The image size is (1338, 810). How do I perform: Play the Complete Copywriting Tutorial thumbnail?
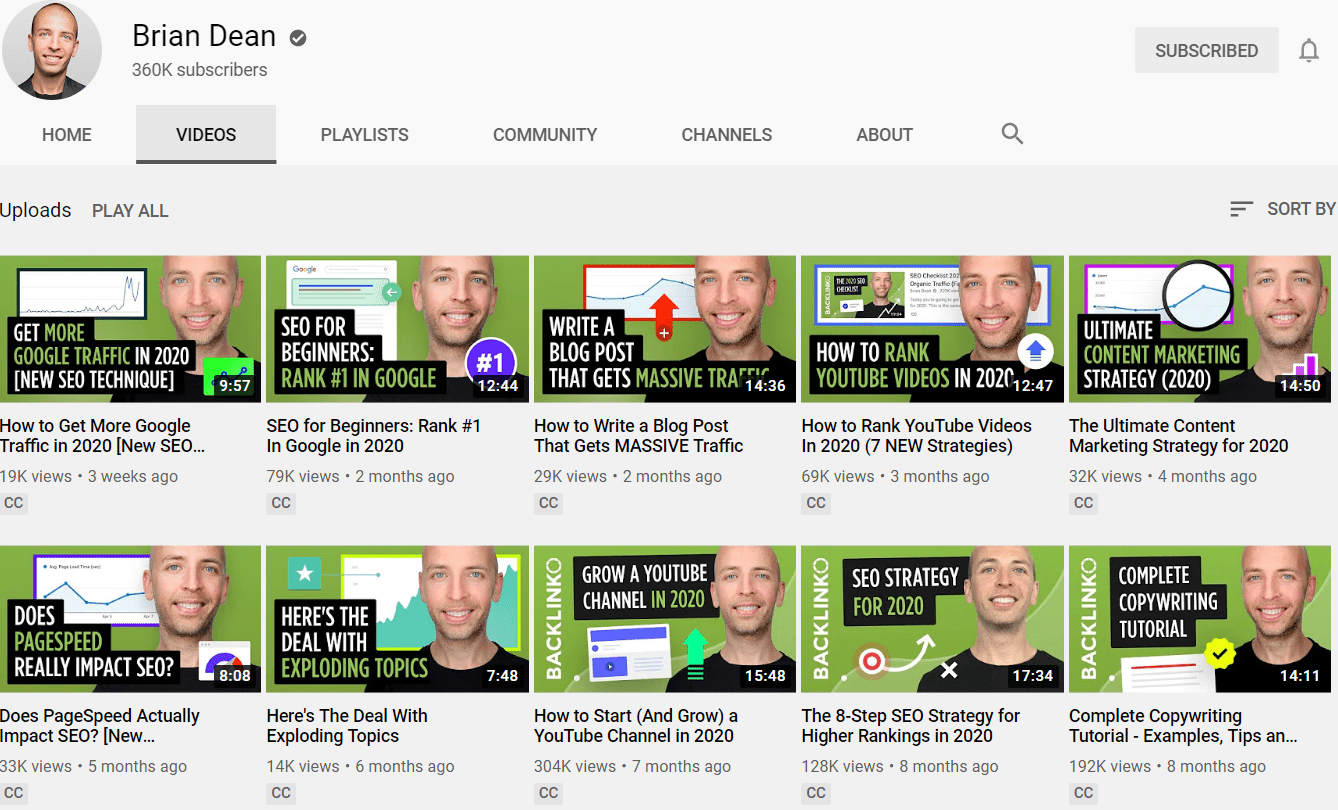(x=1200, y=619)
